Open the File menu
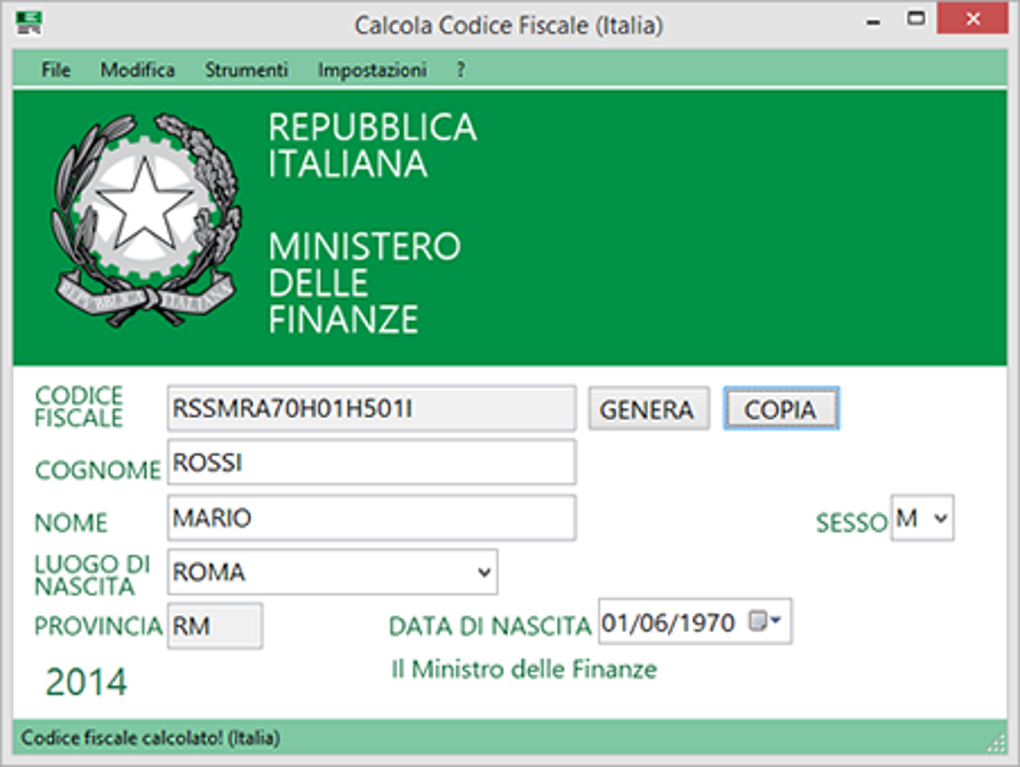The width and height of the screenshot is (1020, 767). 55,70
